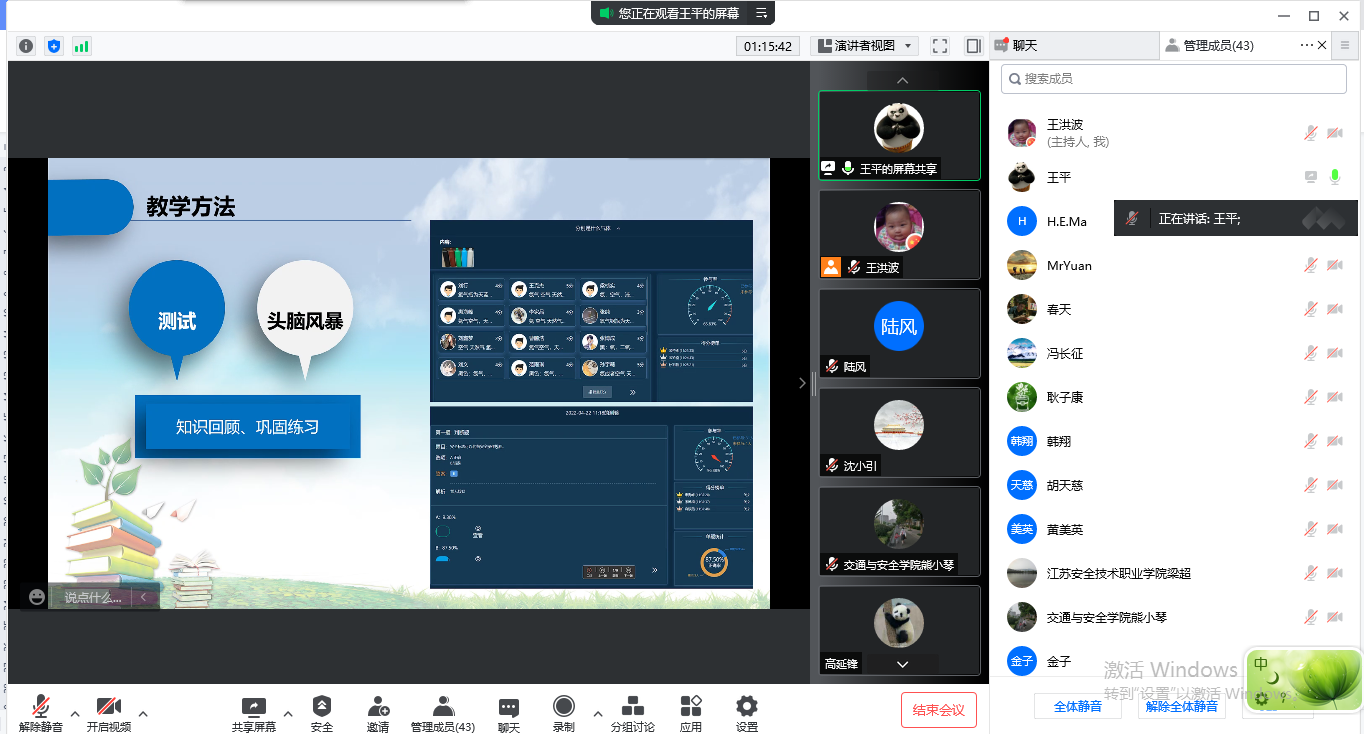Select the 管理成员(43) tab
The image size is (1364, 734).
click(1217, 46)
